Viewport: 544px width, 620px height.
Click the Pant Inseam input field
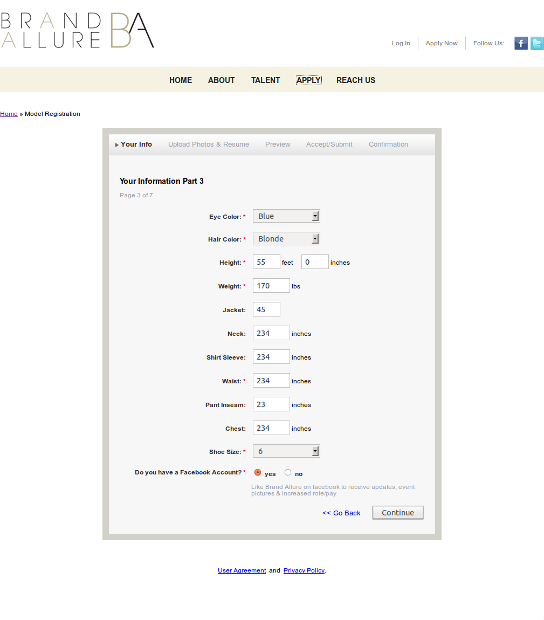271,405
